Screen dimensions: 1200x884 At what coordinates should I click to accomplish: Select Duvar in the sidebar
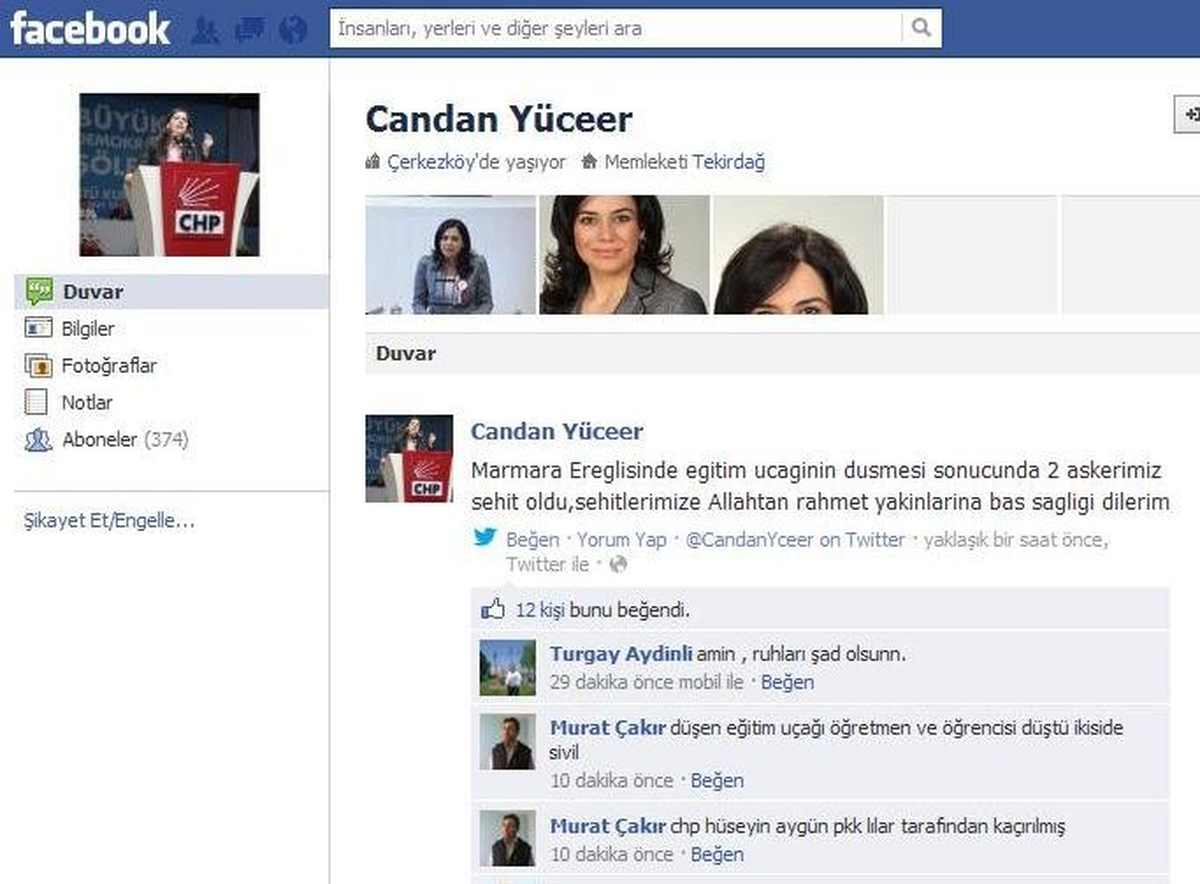(171, 292)
